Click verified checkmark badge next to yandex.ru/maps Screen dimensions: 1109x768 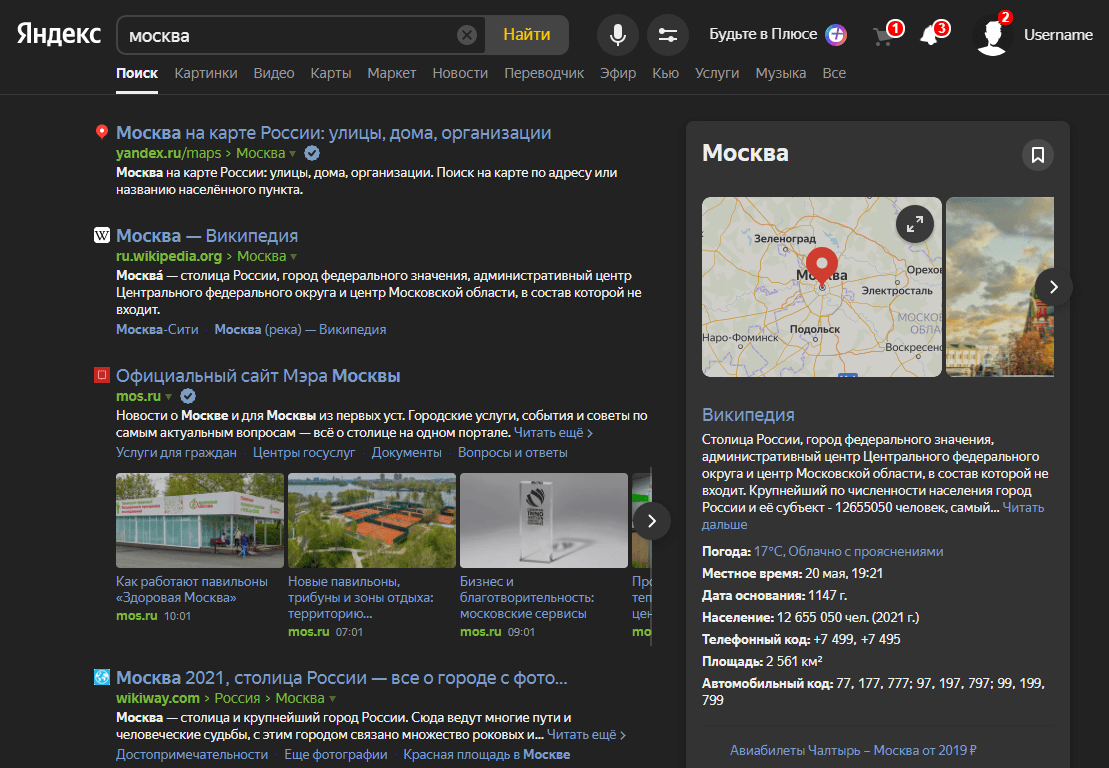(311, 153)
